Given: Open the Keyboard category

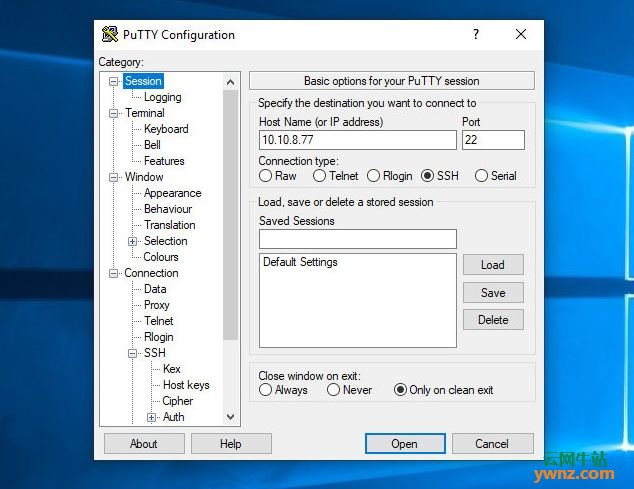Looking at the screenshot, I should [x=166, y=129].
